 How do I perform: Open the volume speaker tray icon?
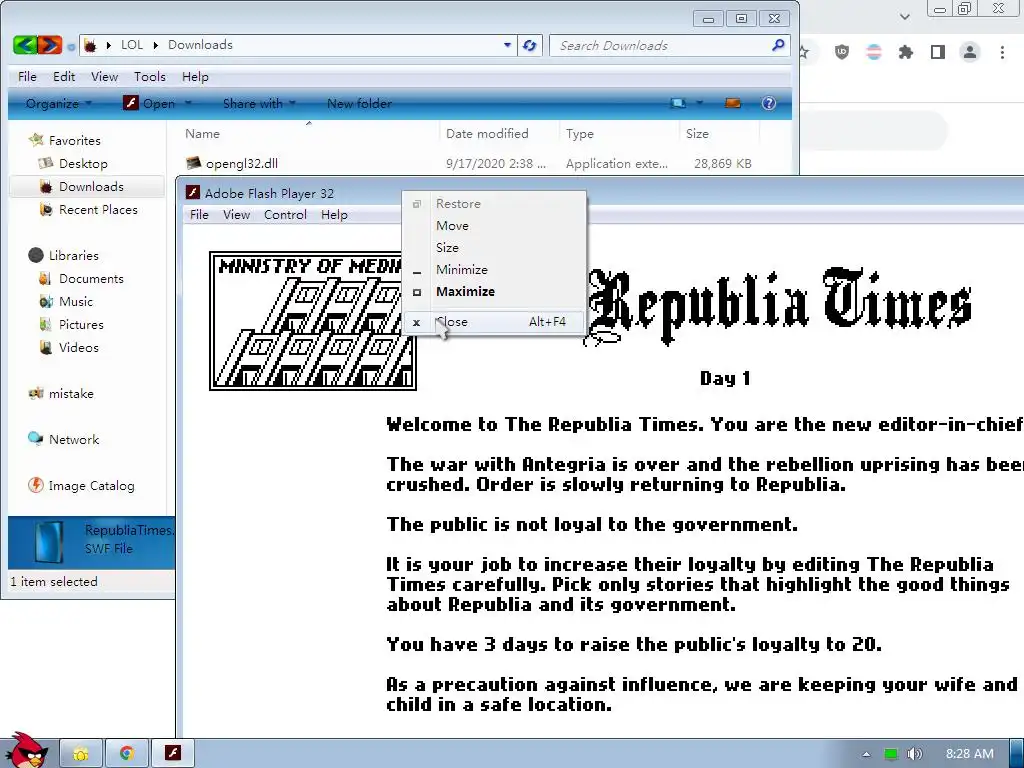pyautogui.click(x=914, y=754)
